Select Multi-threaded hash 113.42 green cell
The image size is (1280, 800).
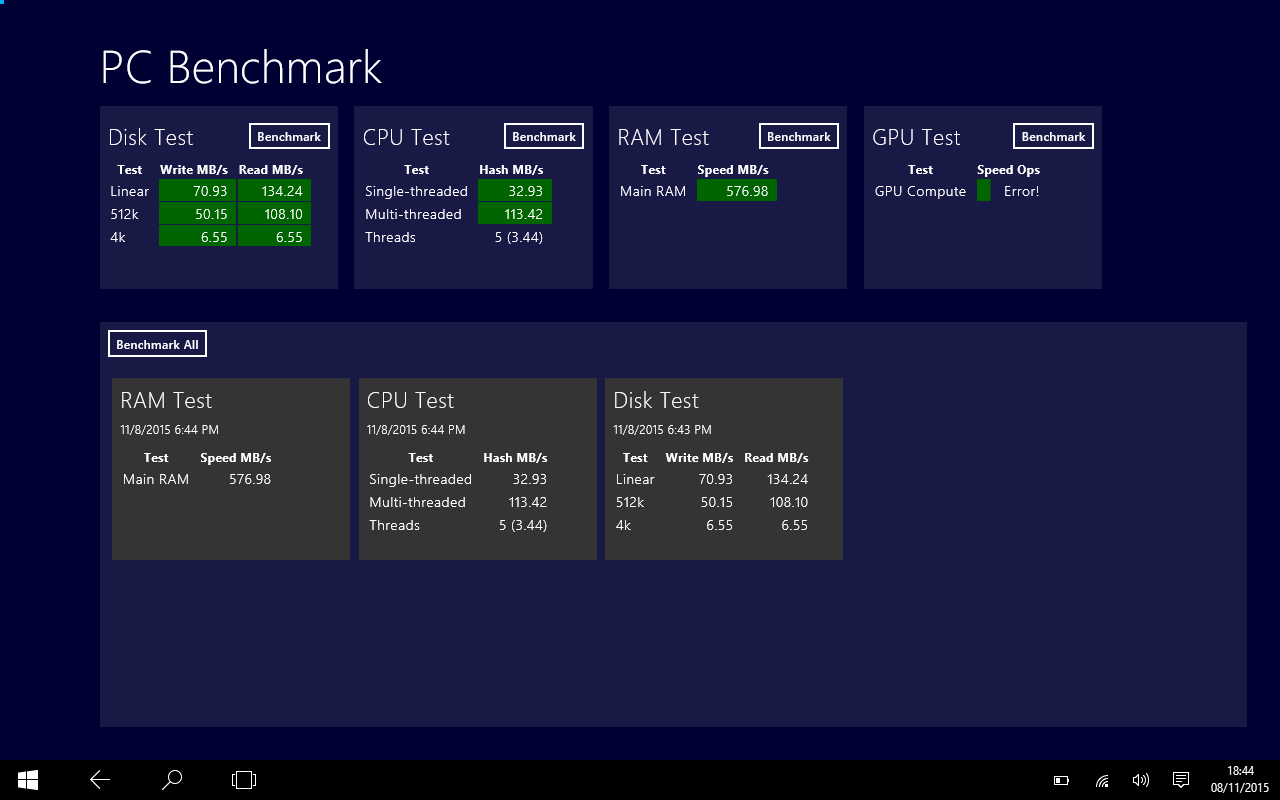point(515,214)
